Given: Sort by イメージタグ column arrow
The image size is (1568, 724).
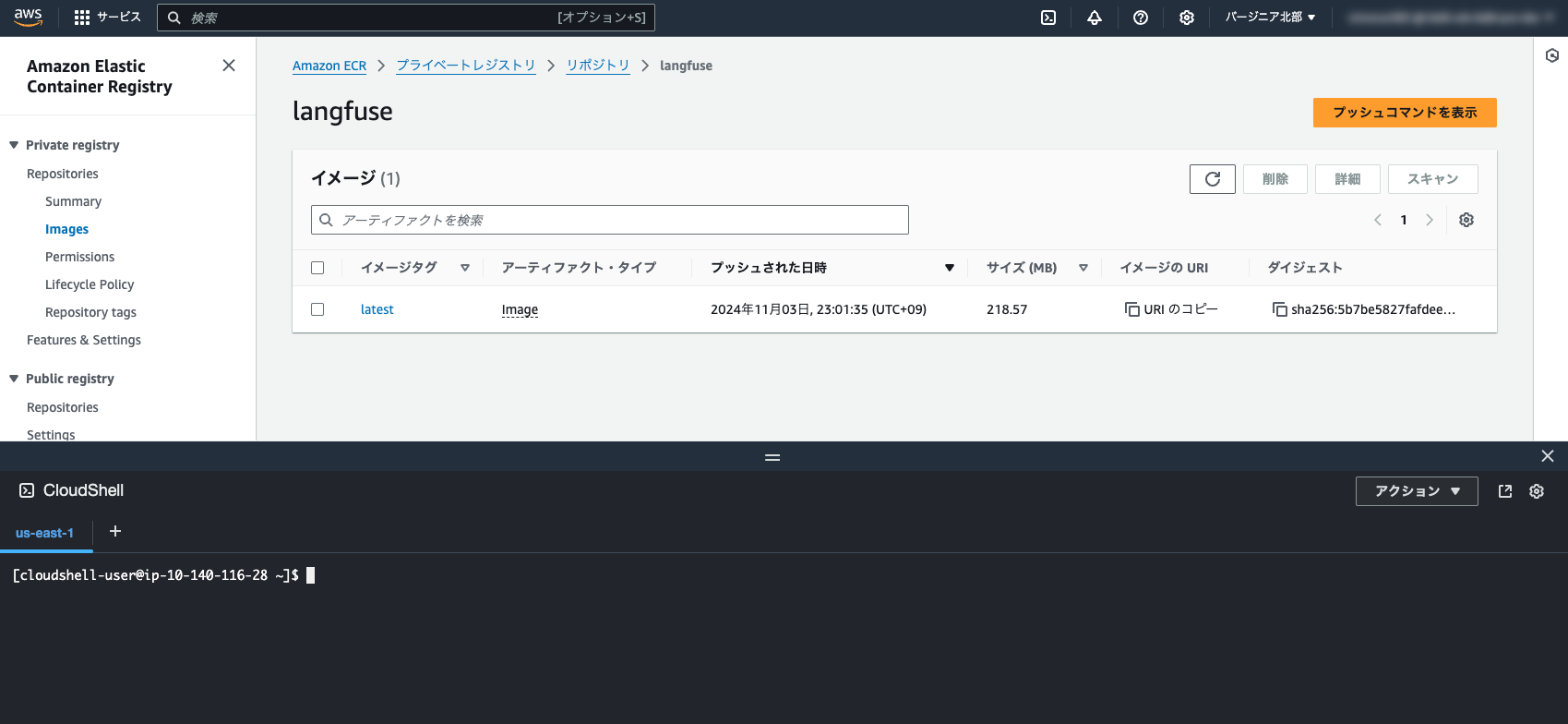Looking at the screenshot, I should coord(465,268).
